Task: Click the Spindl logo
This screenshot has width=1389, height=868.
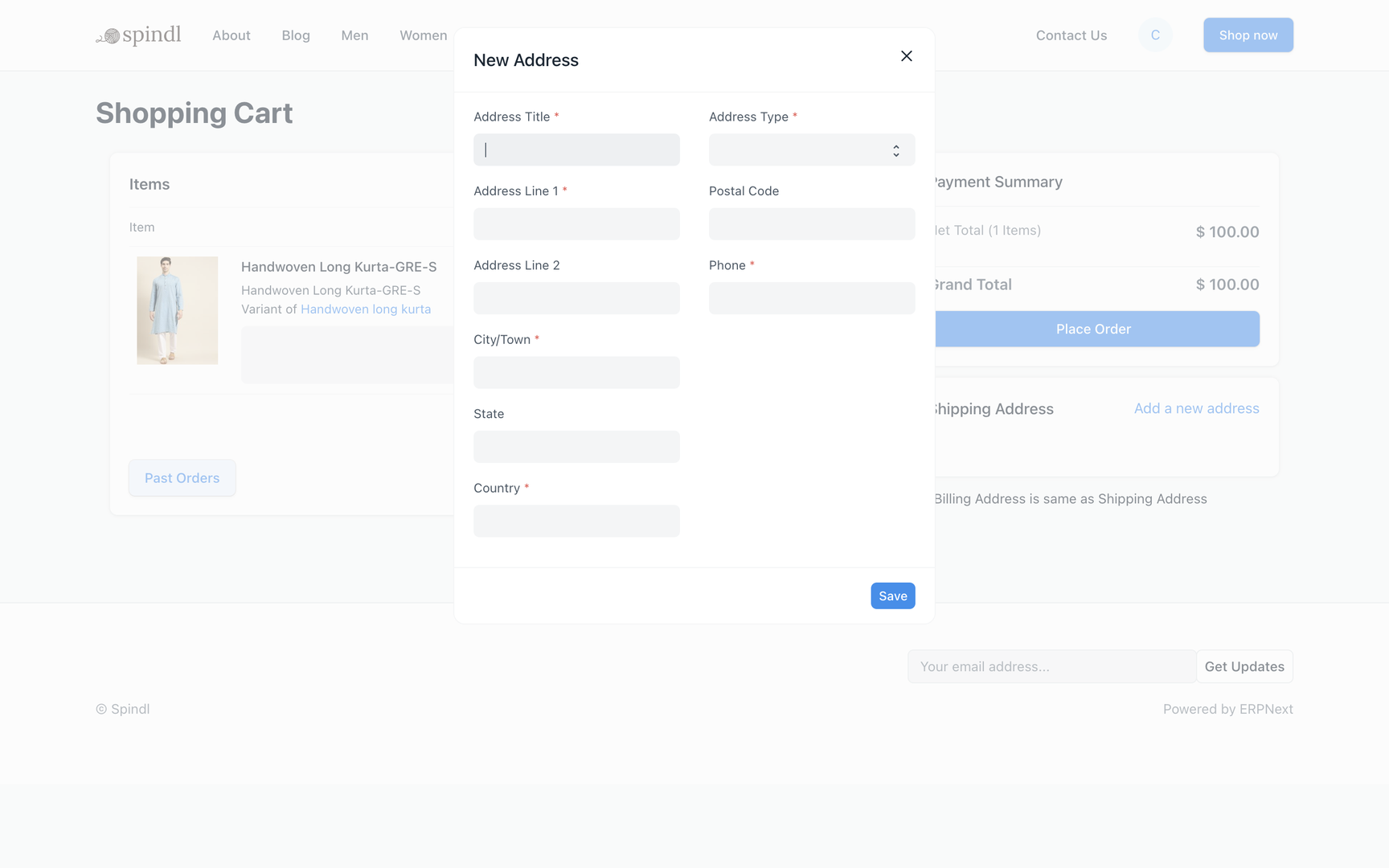Action: tap(139, 35)
